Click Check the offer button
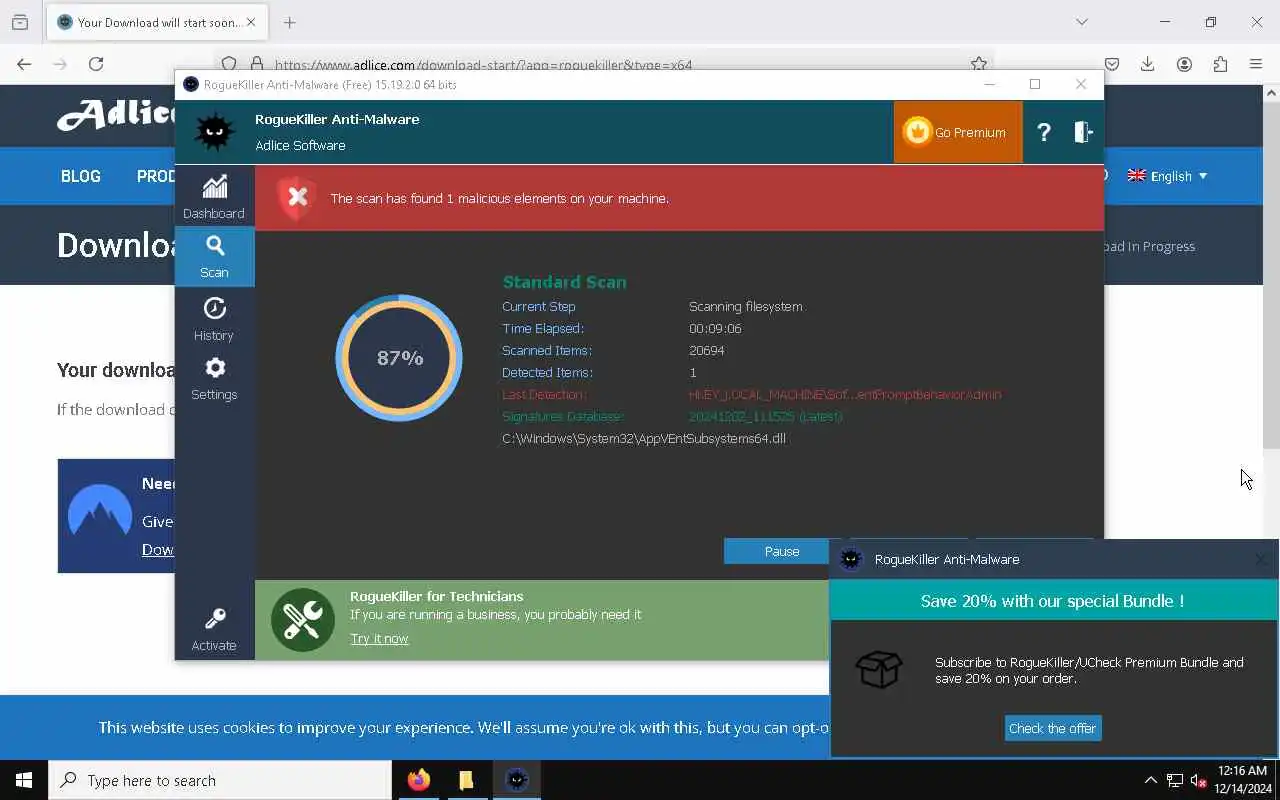1280x800 pixels. [x=1052, y=728]
